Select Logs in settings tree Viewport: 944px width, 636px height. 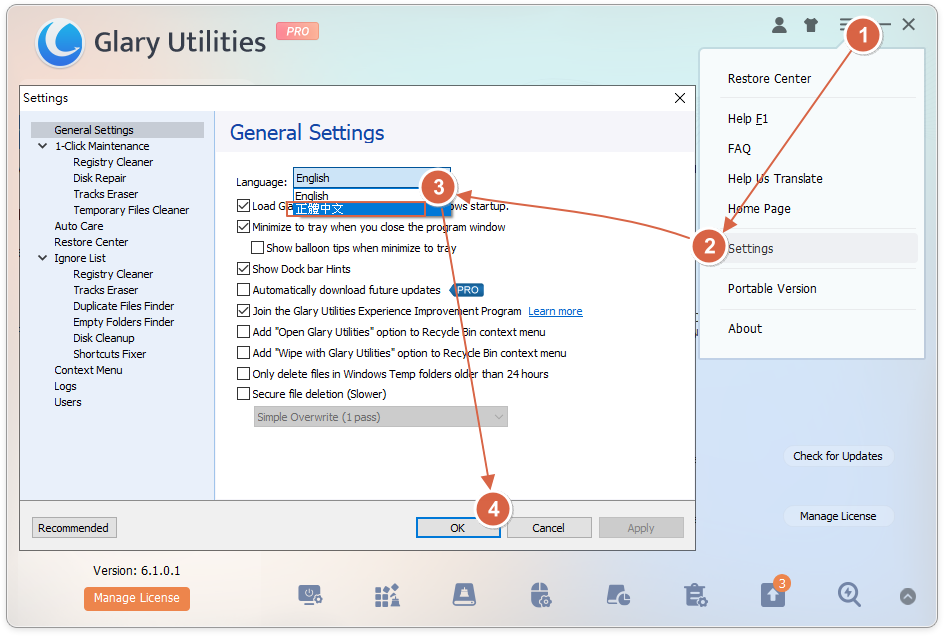click(65, 387)
